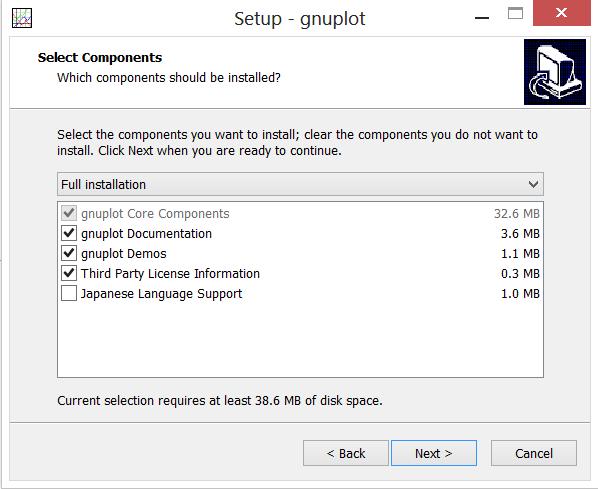
Task: Minimize the Setup window
Action: 482,18
